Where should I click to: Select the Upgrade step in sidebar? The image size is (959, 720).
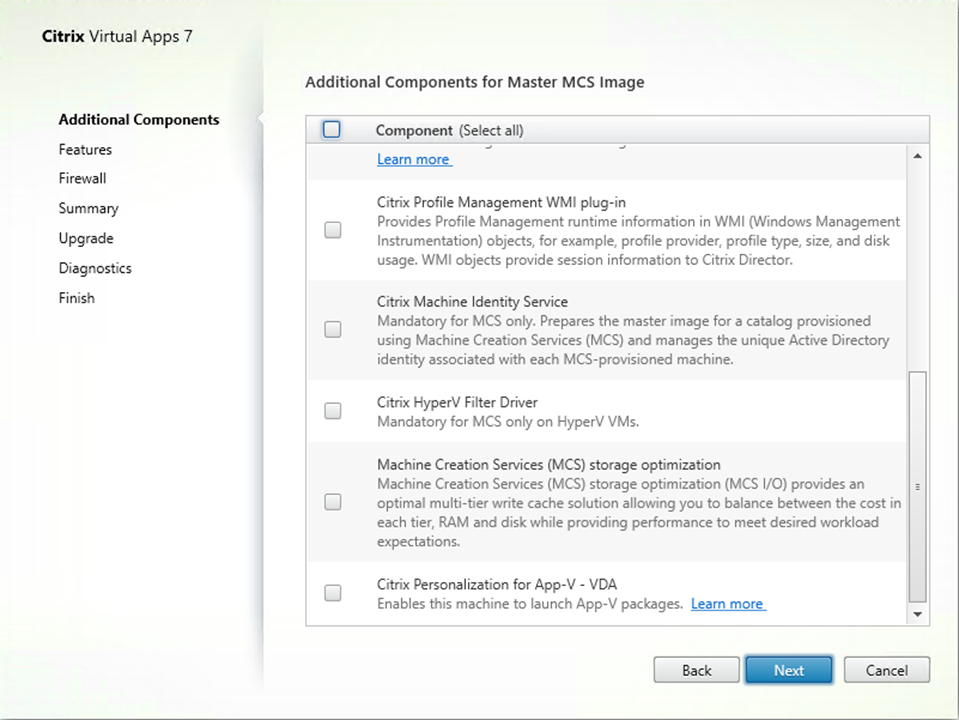(x=86, y=239)
